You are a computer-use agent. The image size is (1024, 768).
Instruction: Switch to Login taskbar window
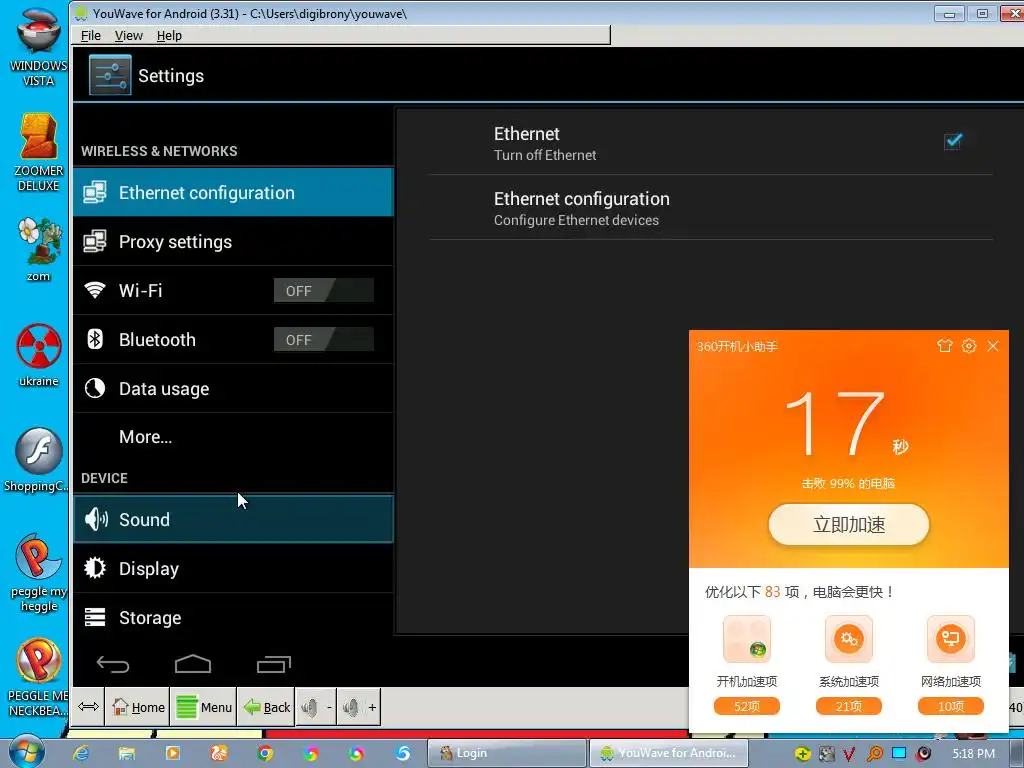click(507, 753)
